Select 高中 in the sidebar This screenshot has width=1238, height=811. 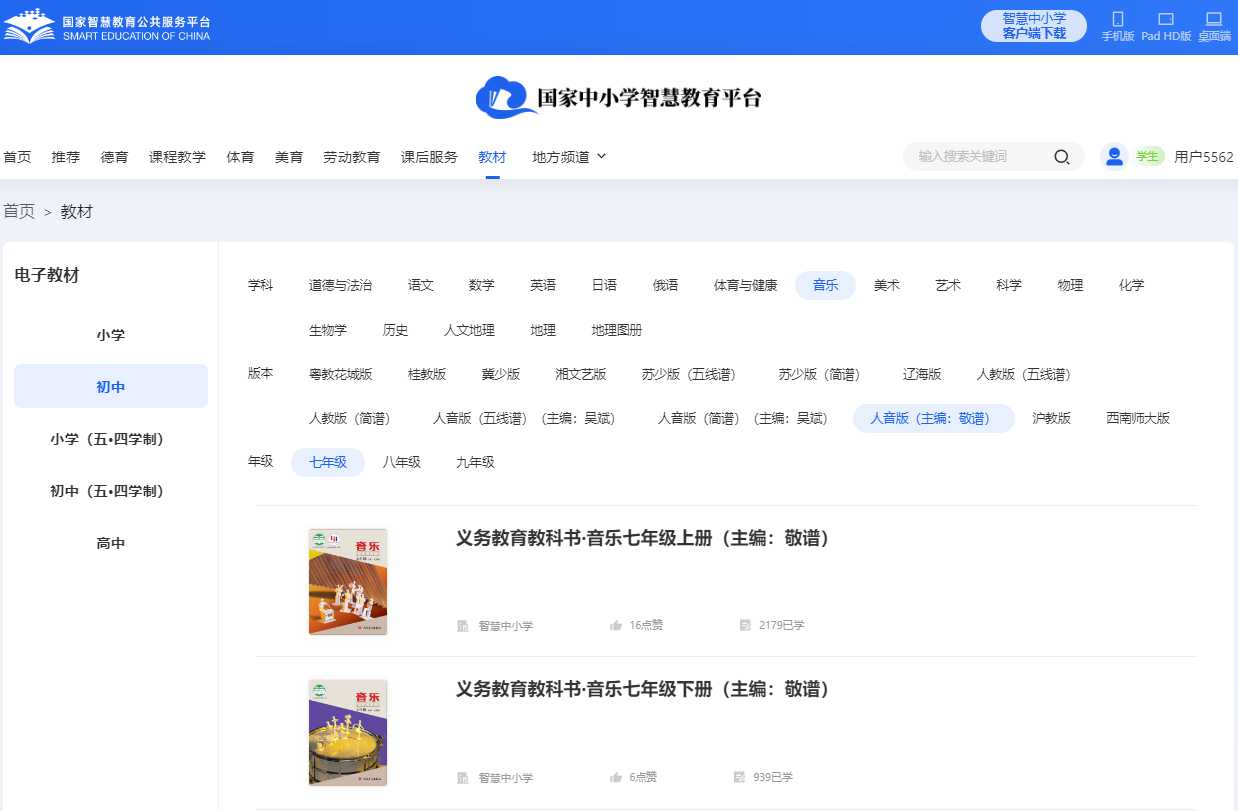click(x=111, y=543)
